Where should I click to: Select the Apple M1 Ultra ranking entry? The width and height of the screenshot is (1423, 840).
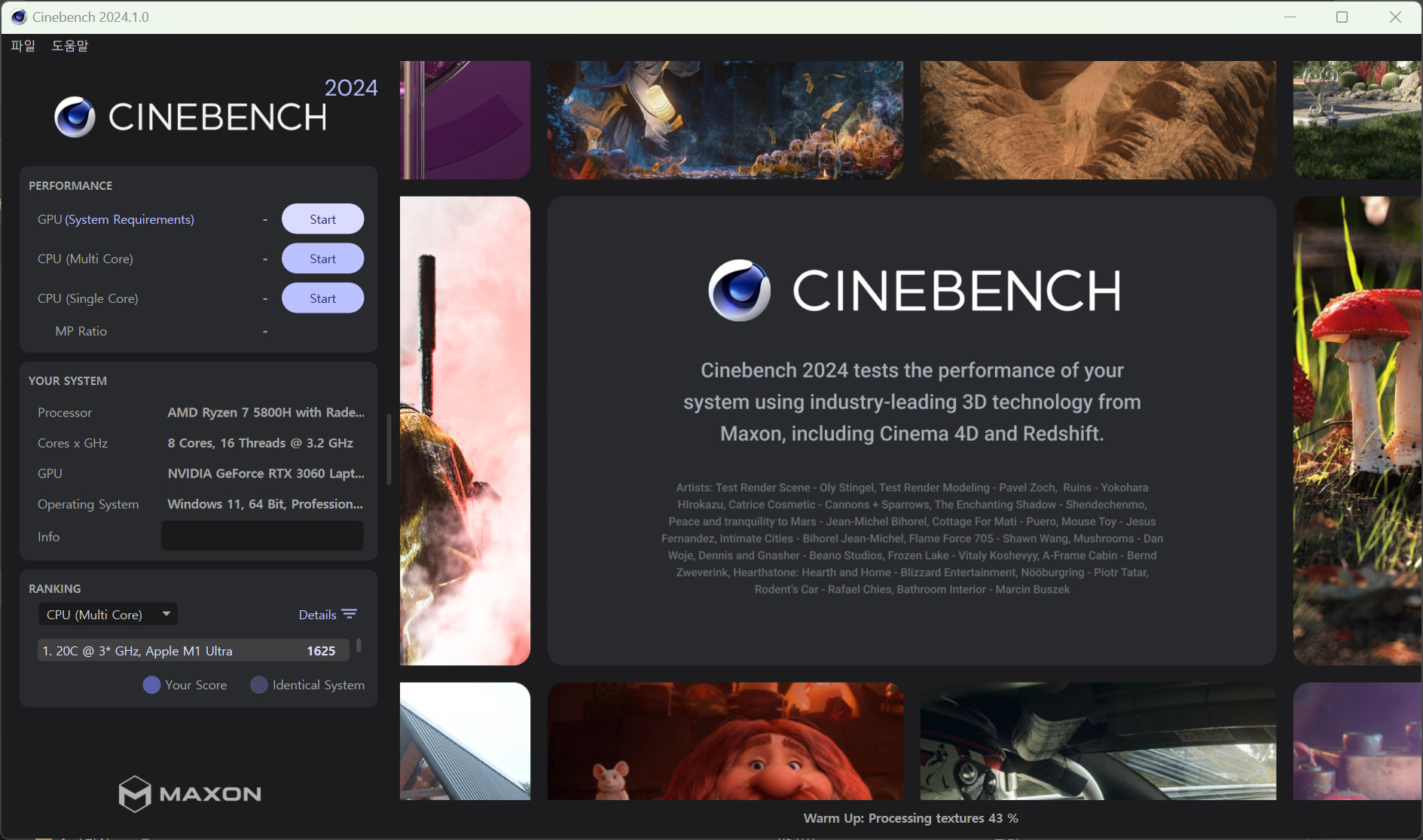[x=194, y=650]
